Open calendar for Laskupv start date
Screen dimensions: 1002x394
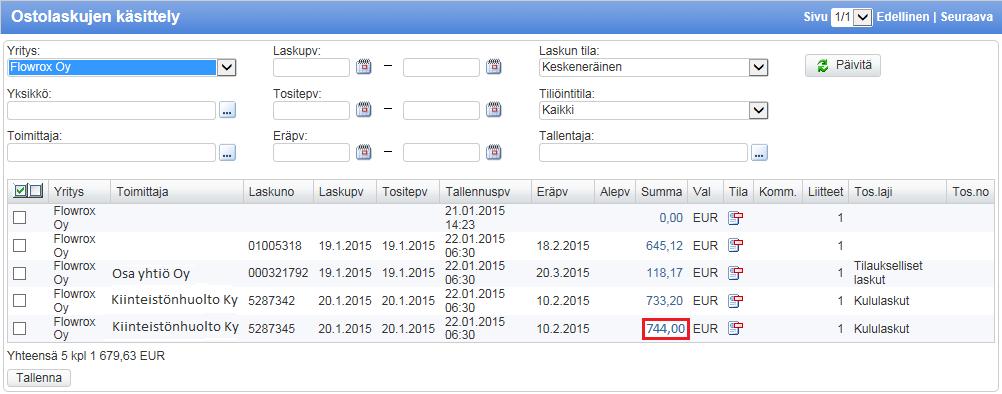(364, 66)
